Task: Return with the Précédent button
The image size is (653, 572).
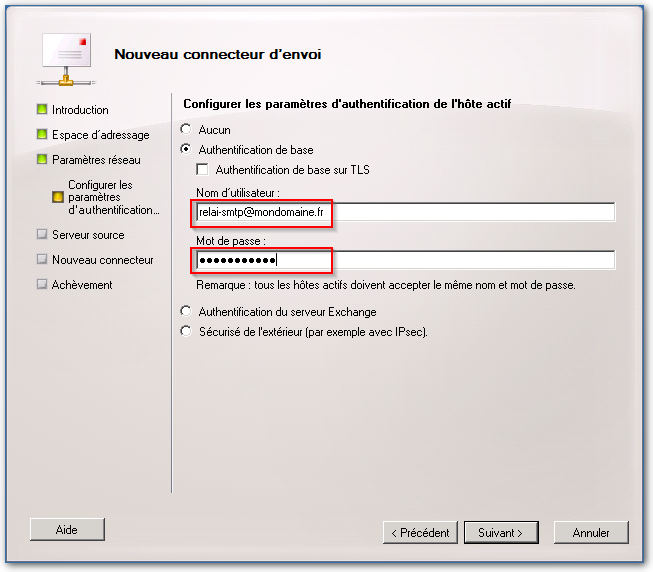Action: [420, 532]
